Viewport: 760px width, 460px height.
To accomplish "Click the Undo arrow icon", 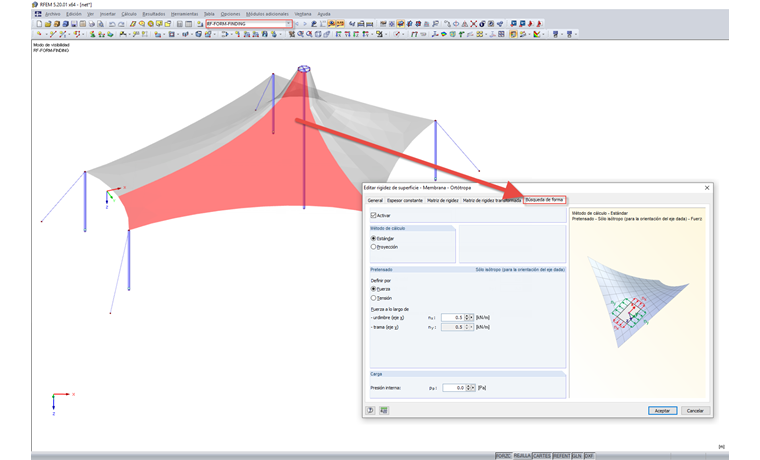I will point(112,24).
